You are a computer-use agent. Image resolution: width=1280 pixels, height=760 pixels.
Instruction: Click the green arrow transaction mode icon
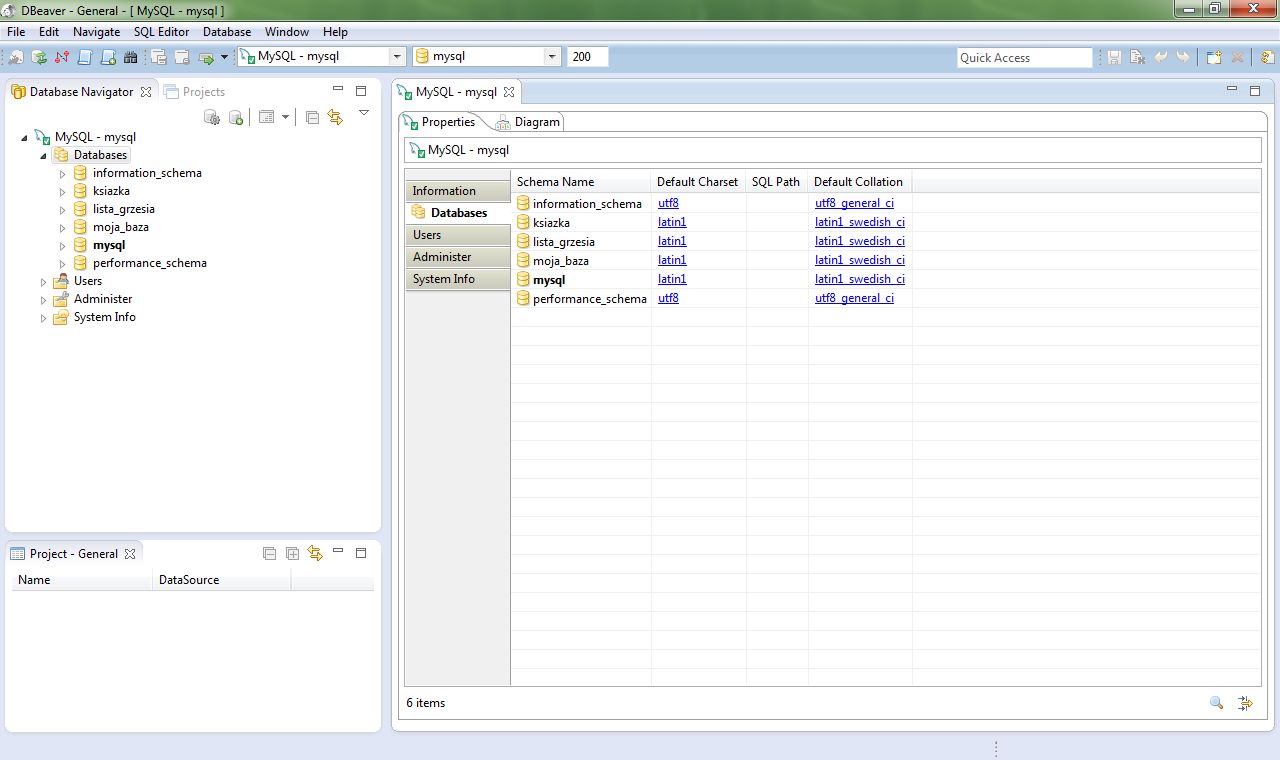pos(206,57)
